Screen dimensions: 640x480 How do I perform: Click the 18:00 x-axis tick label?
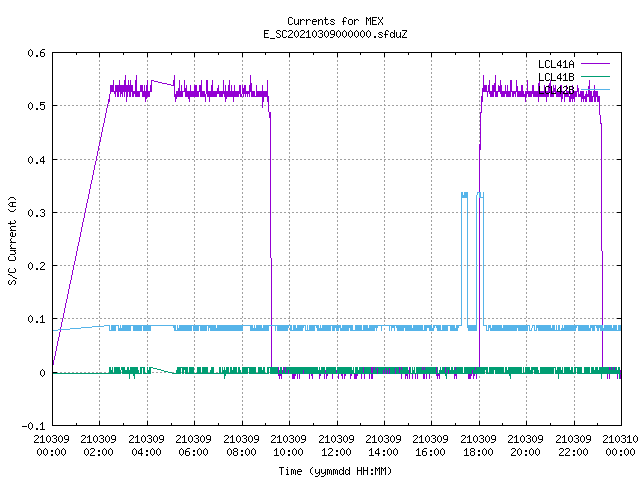[478, 452]
